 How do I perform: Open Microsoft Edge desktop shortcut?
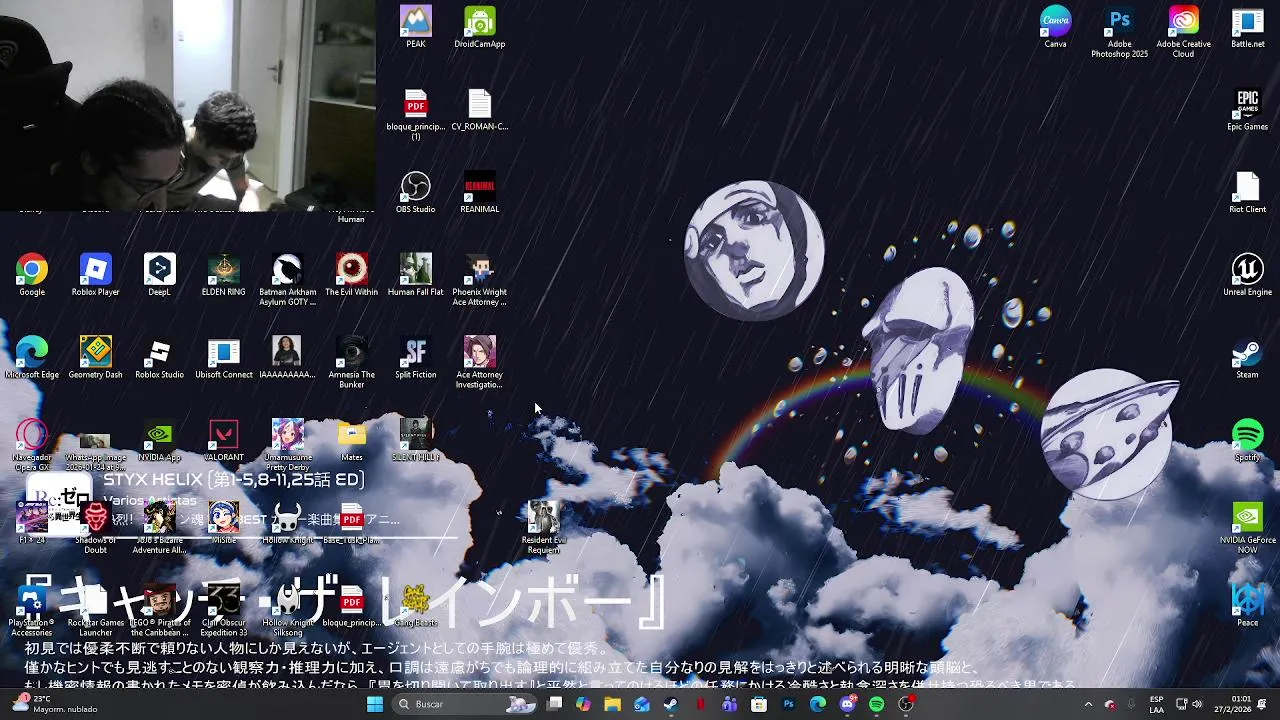click(32, 358)
